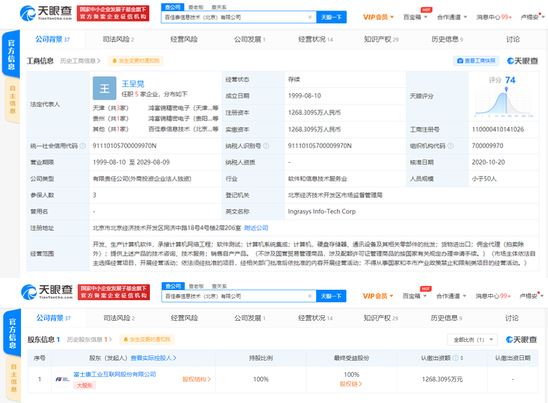Select the lower 自主信息 side tab
The image size is (548, 403).
[x=14, y=379]
